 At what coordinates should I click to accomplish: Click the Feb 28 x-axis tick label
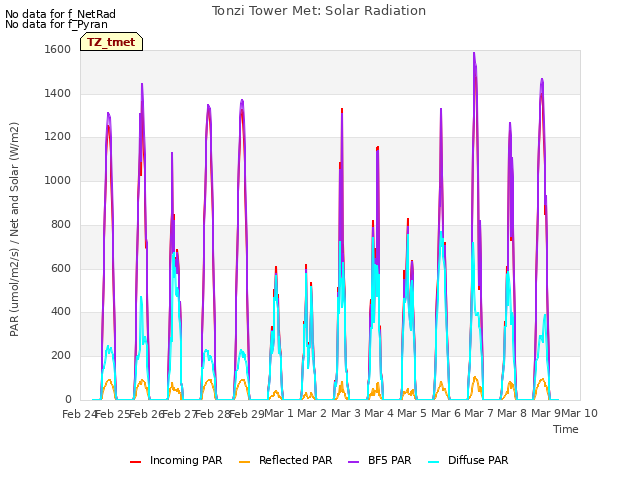point(213,414)
